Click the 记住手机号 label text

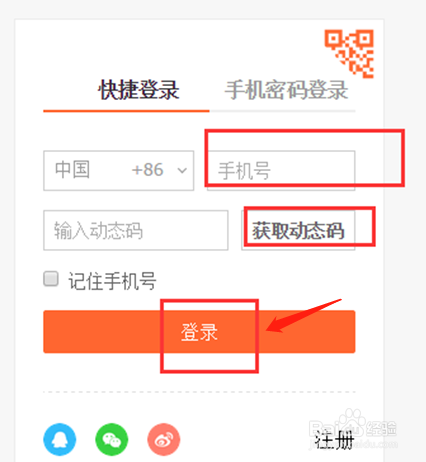tap(112, 281)
